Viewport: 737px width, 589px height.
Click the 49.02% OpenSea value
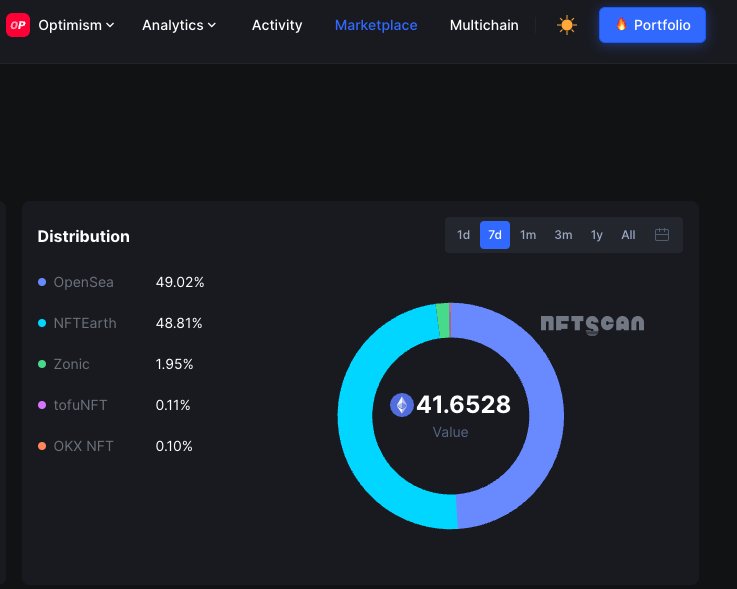[x=180, y=282]
